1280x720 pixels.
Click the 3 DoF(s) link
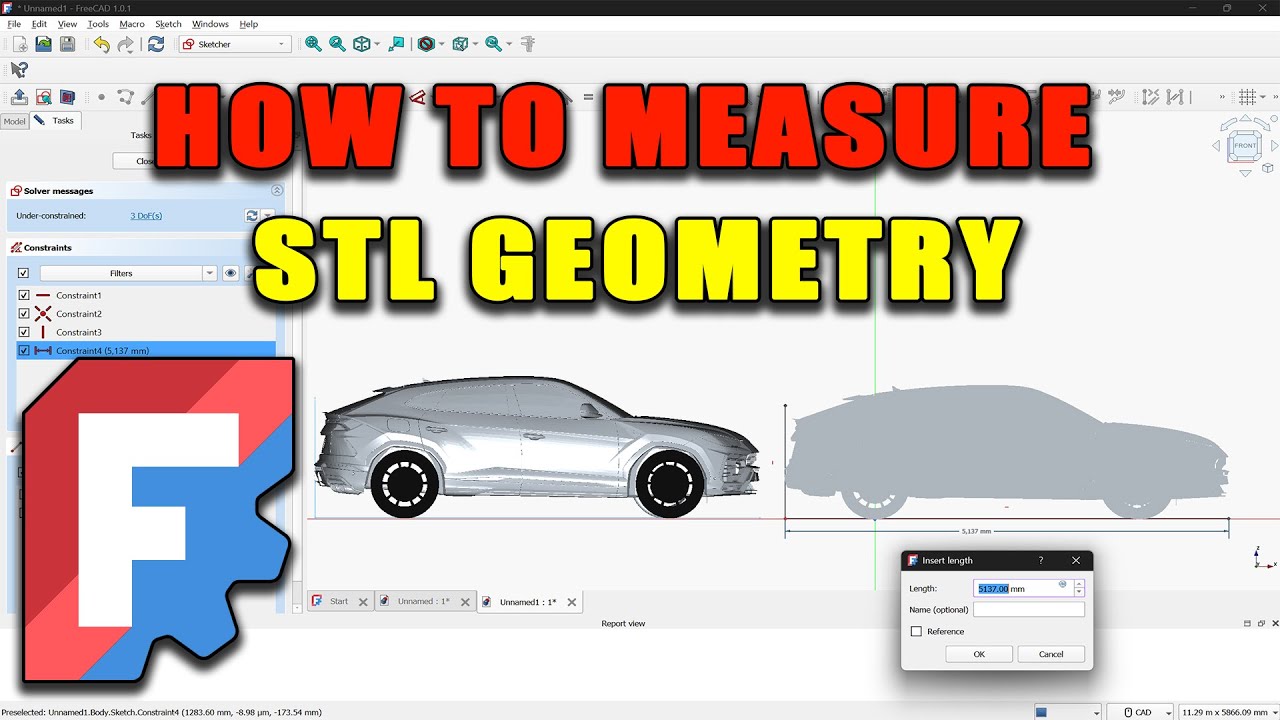(x=146, y=215)
